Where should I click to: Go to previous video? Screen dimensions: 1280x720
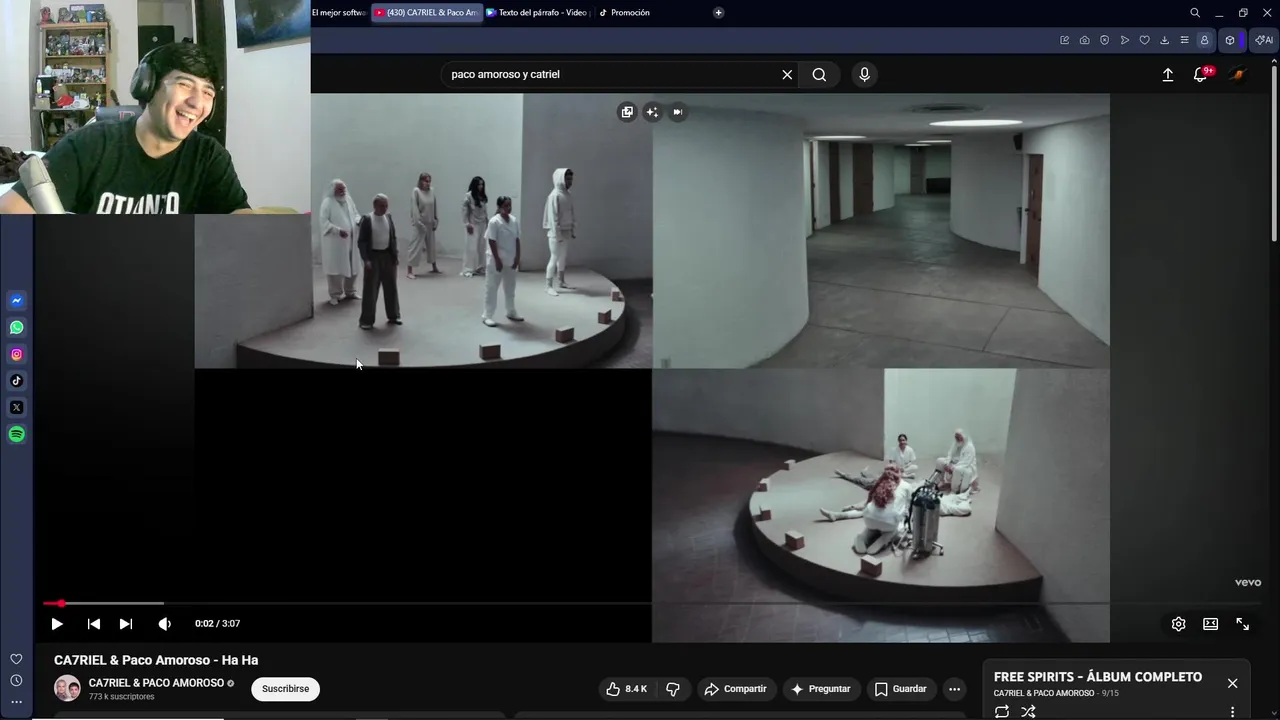94,624
